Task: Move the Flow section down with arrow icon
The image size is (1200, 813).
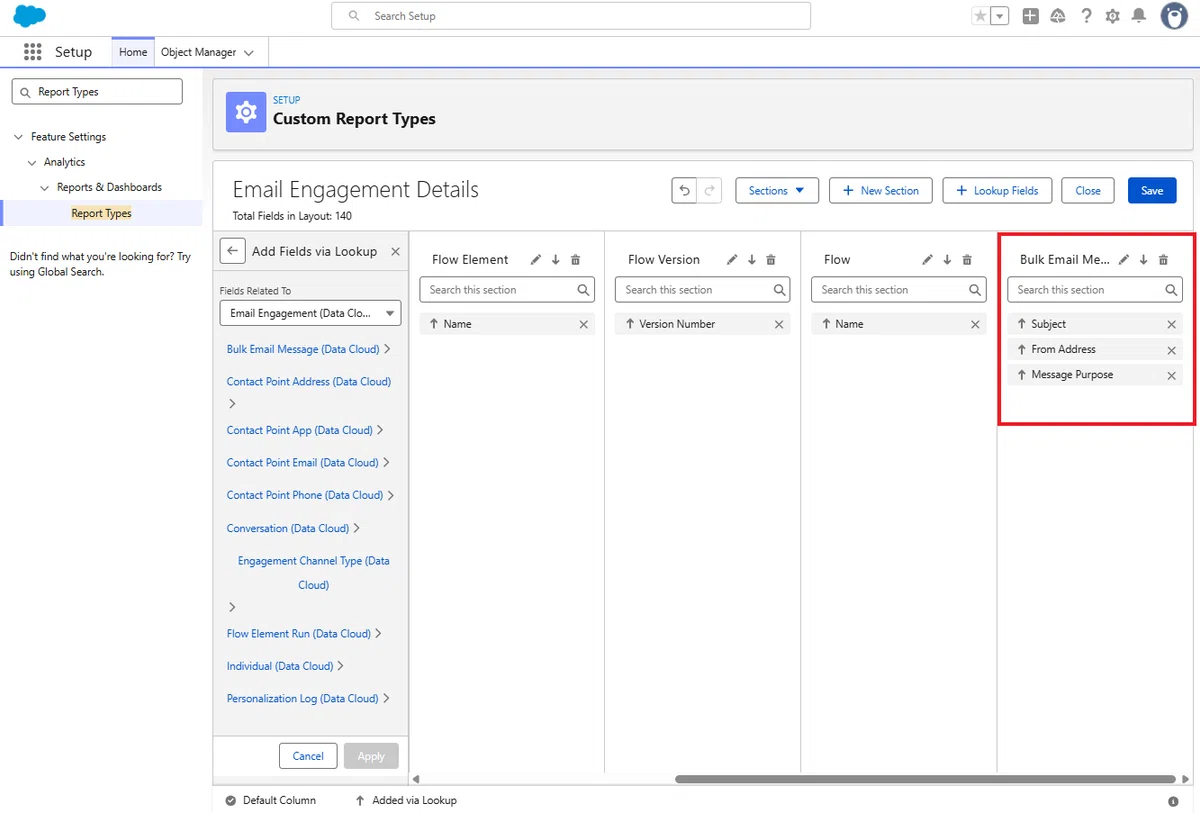Action: pyautogui.click(x=947, y=260)
